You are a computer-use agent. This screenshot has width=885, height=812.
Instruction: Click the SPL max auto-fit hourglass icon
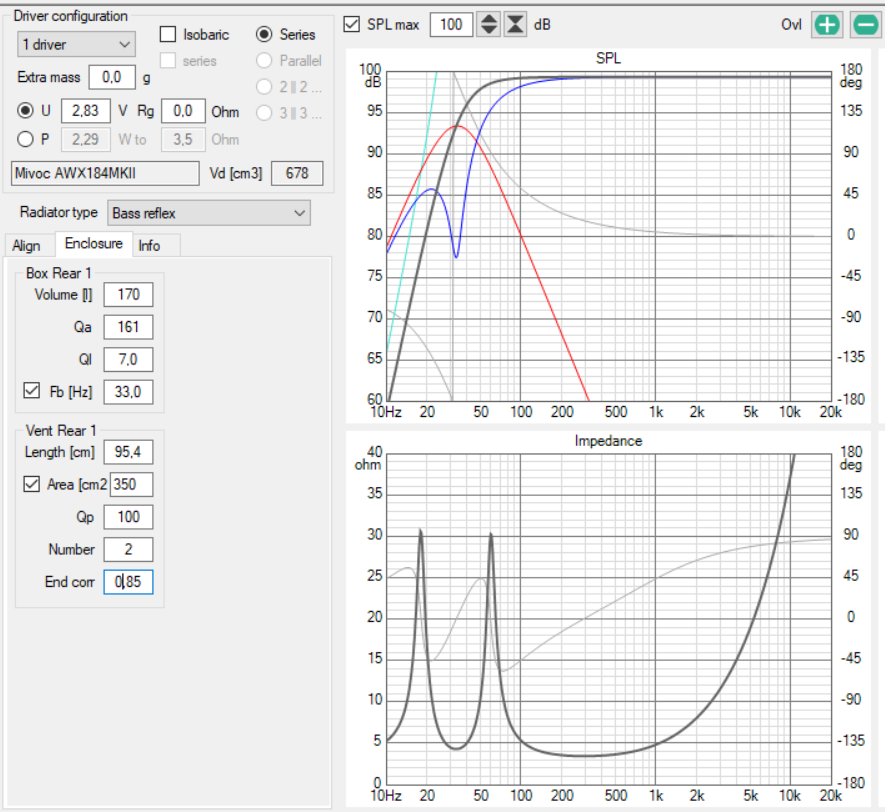(x=514, y=24)
